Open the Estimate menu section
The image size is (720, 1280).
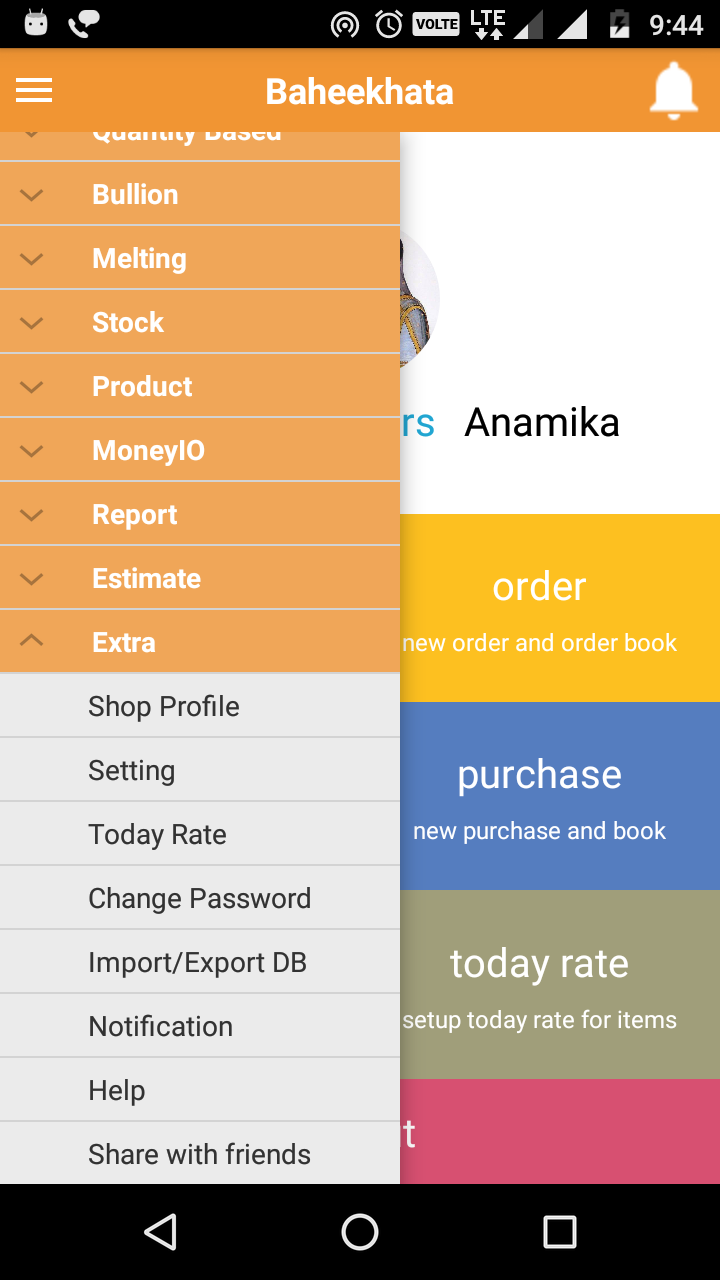click(x=146, y=579)
